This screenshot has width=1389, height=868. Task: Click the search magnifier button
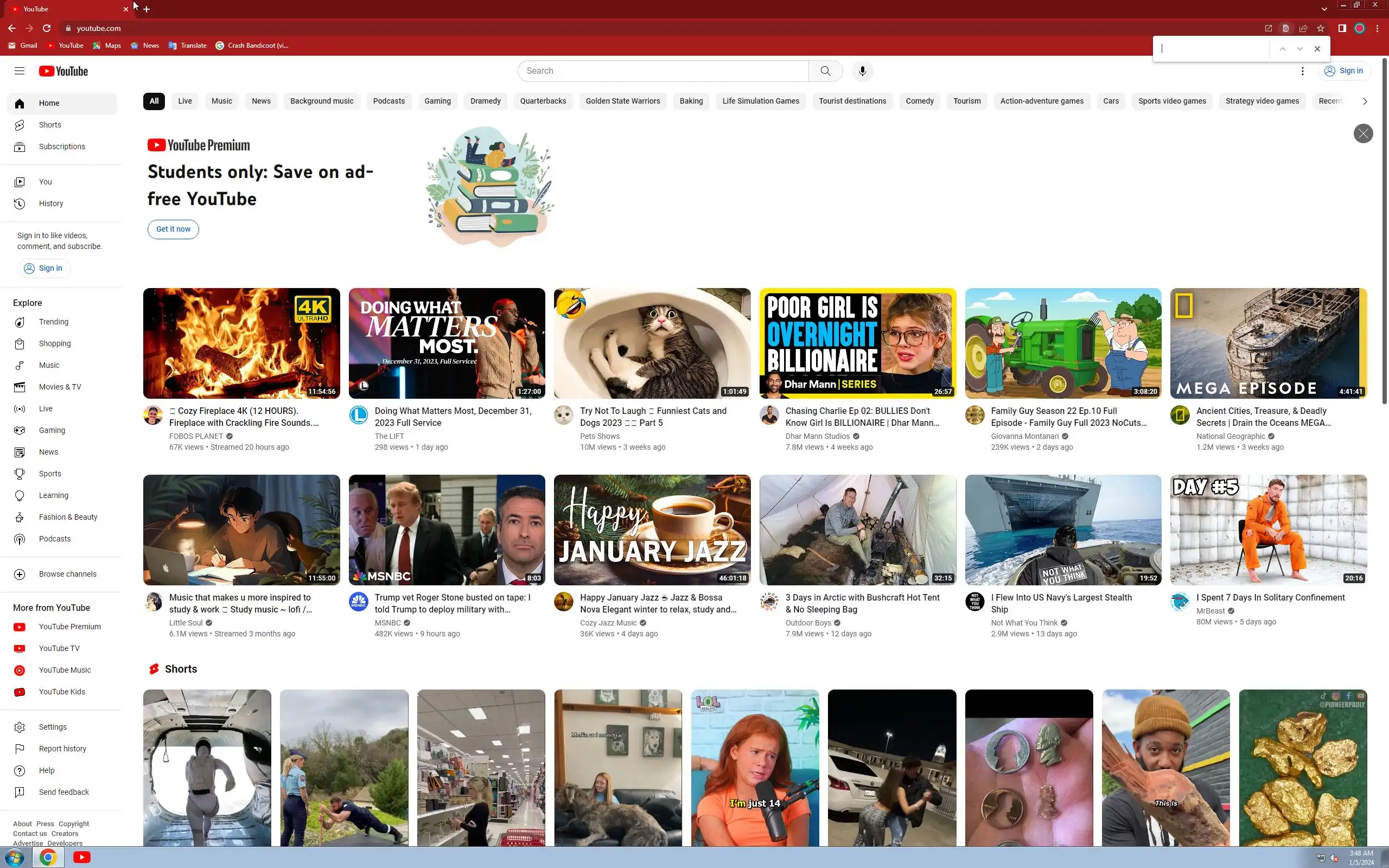[x=825, y=71]
